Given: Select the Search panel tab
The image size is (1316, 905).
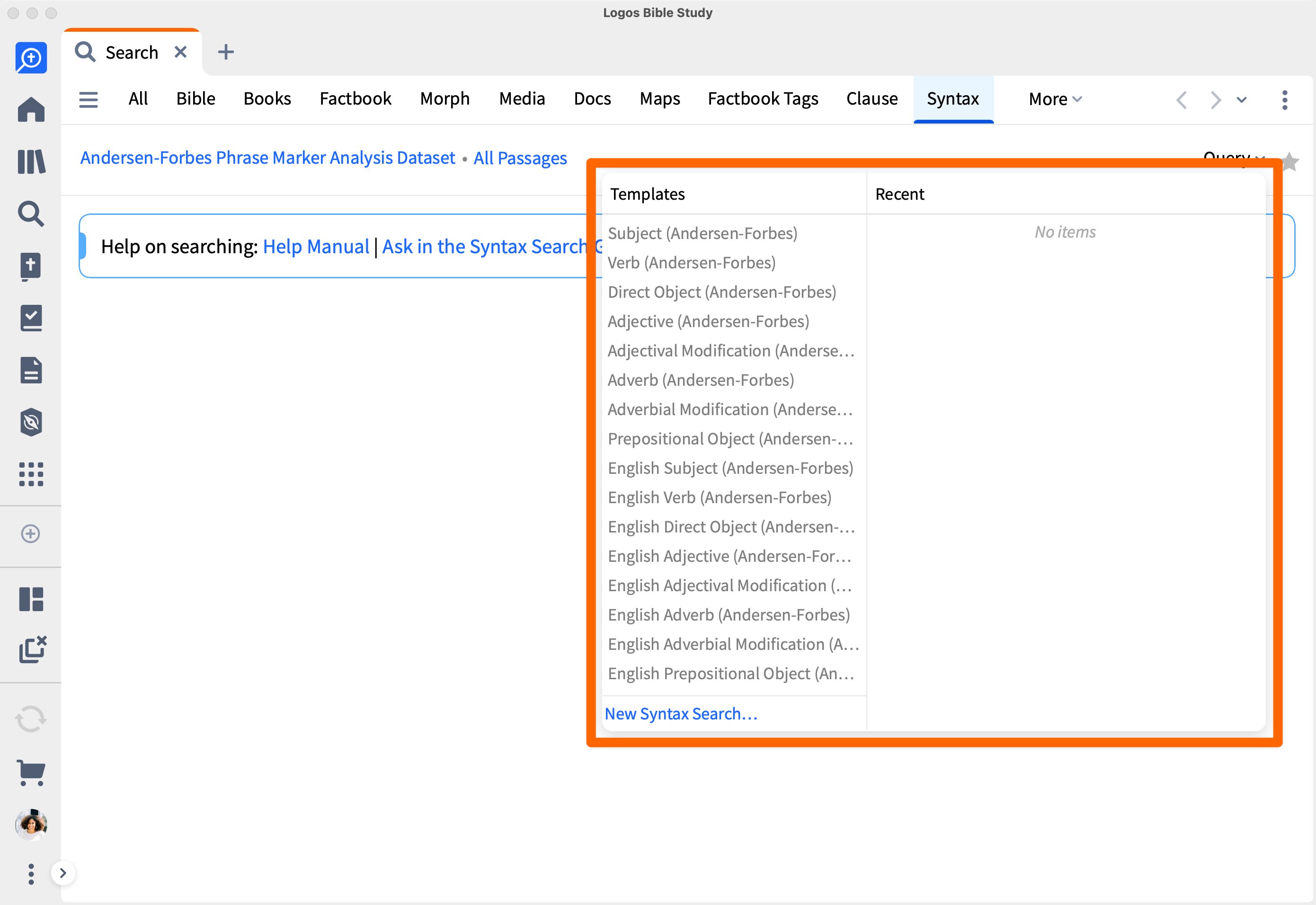Looking at the screenshot, I should tap(132, 52).
